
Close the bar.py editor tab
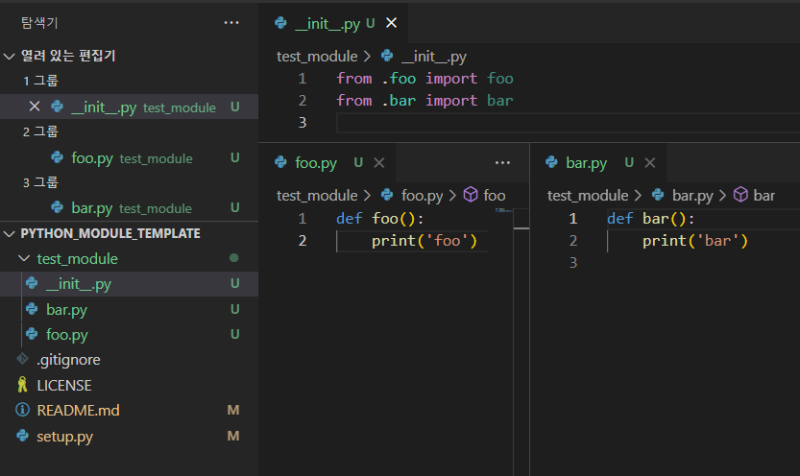650,163
